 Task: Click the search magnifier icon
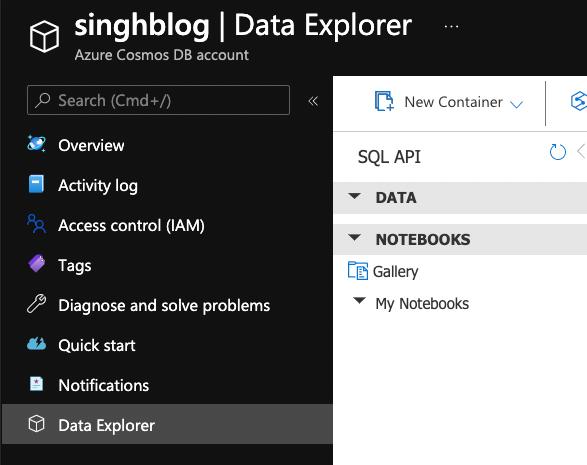[42, 100]
